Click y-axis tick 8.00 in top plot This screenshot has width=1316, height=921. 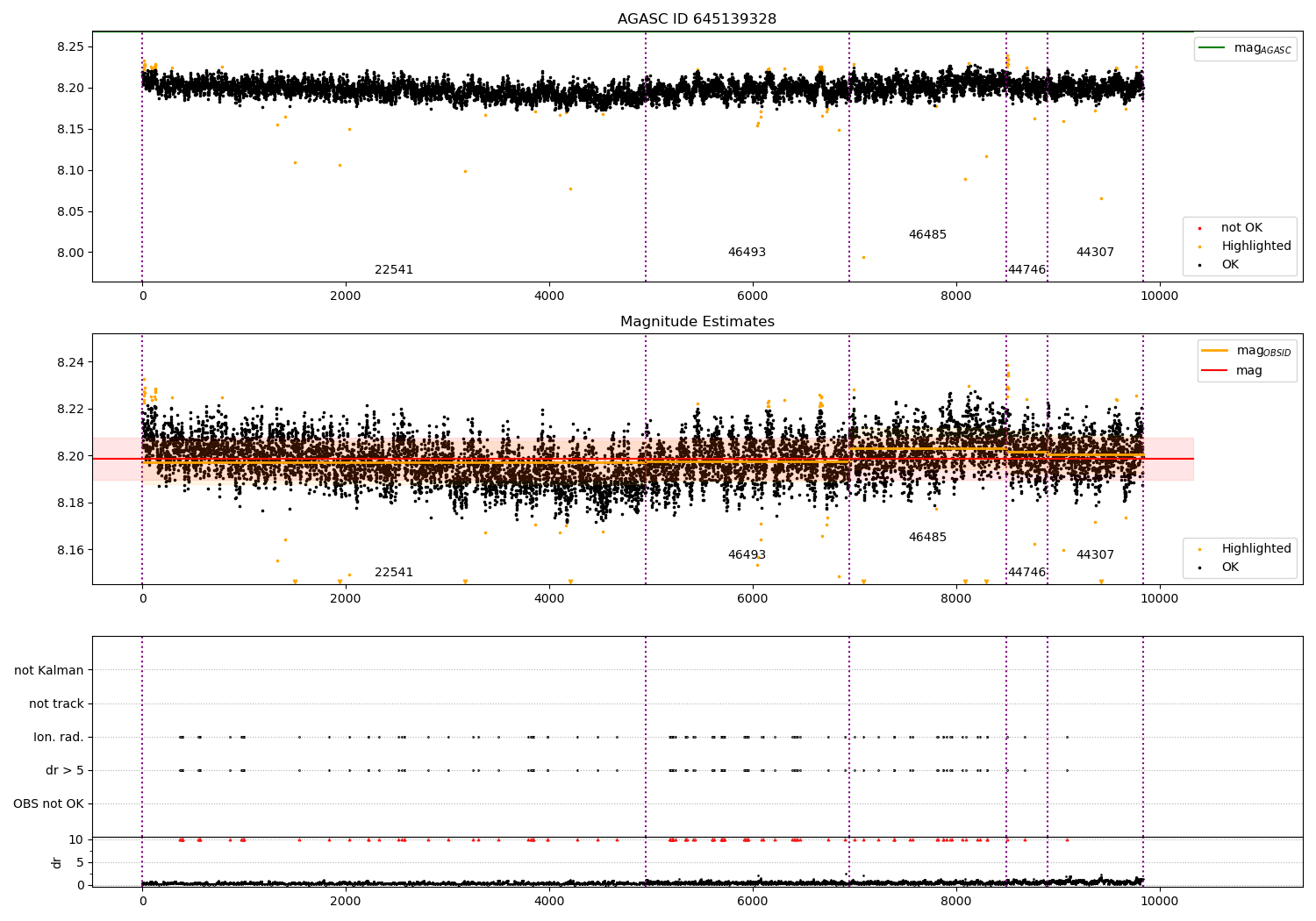coord(70,253)
